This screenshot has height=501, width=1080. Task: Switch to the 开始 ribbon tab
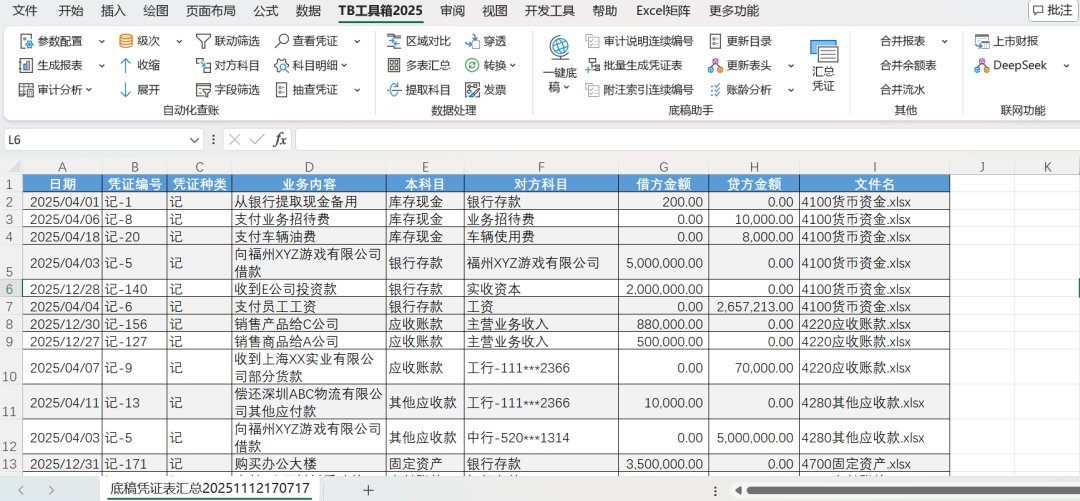(x=71, y=11)
